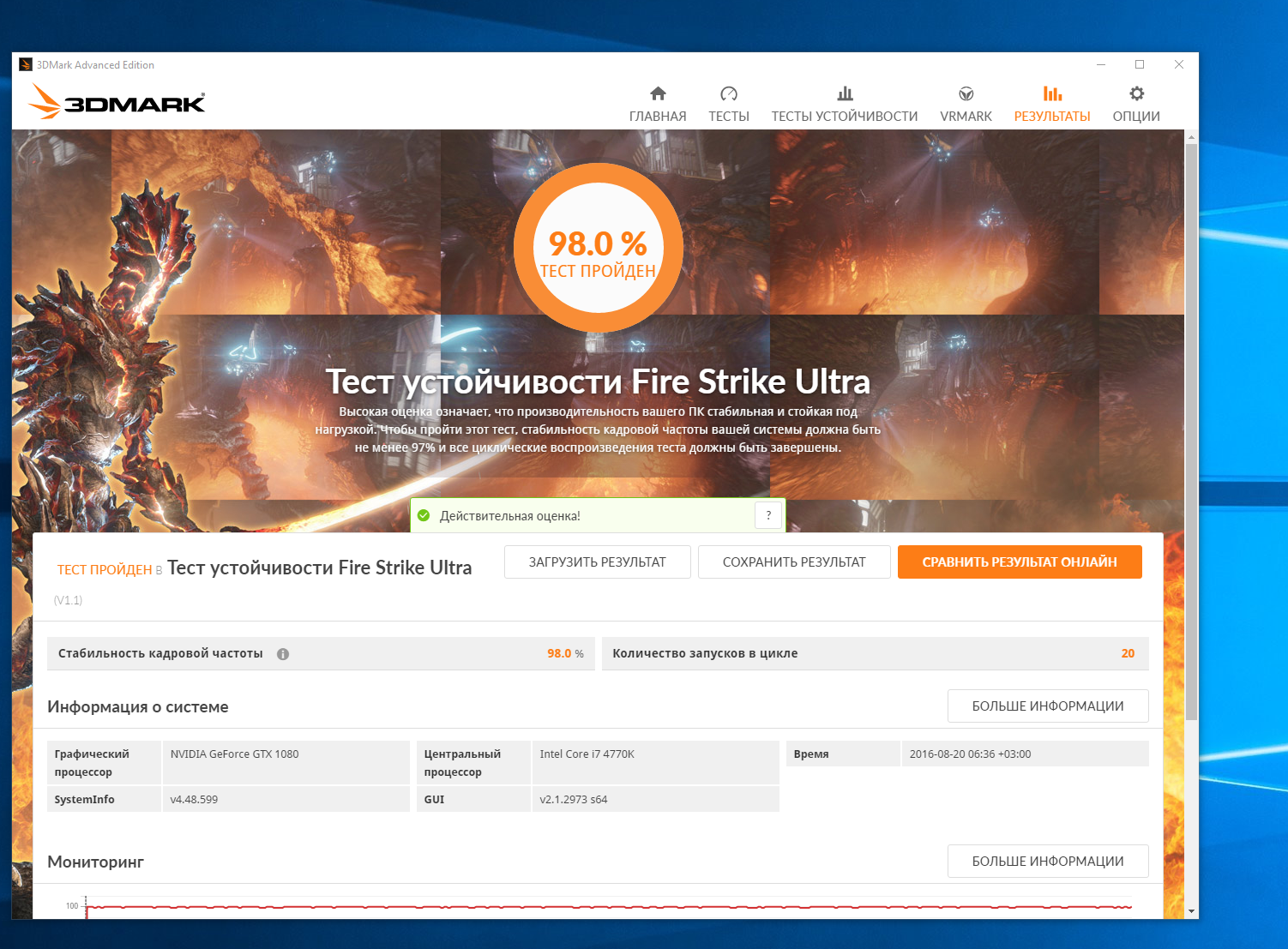
Task: Click the Информация о системе heading
Action: coord(138,707)
